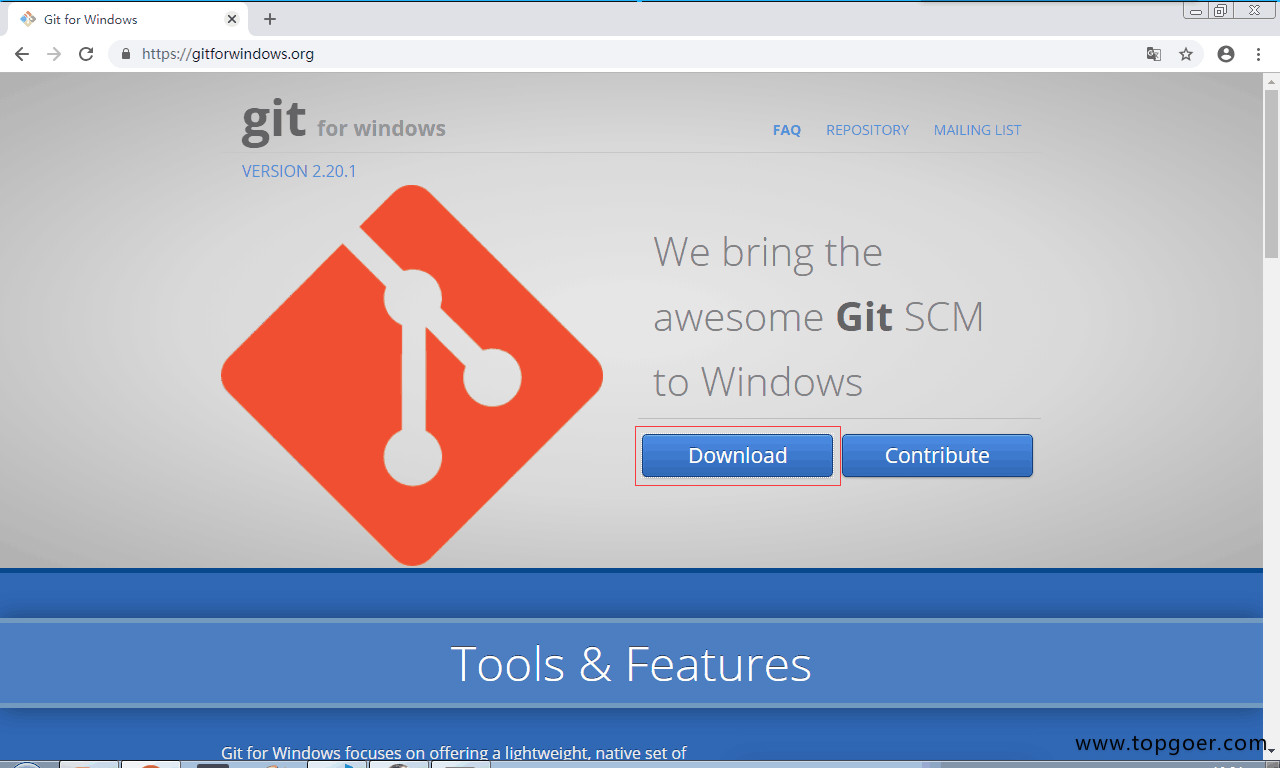Open the Translate page icon
The height and width of the screenshot is (768, 1280).
point(1154,54)
